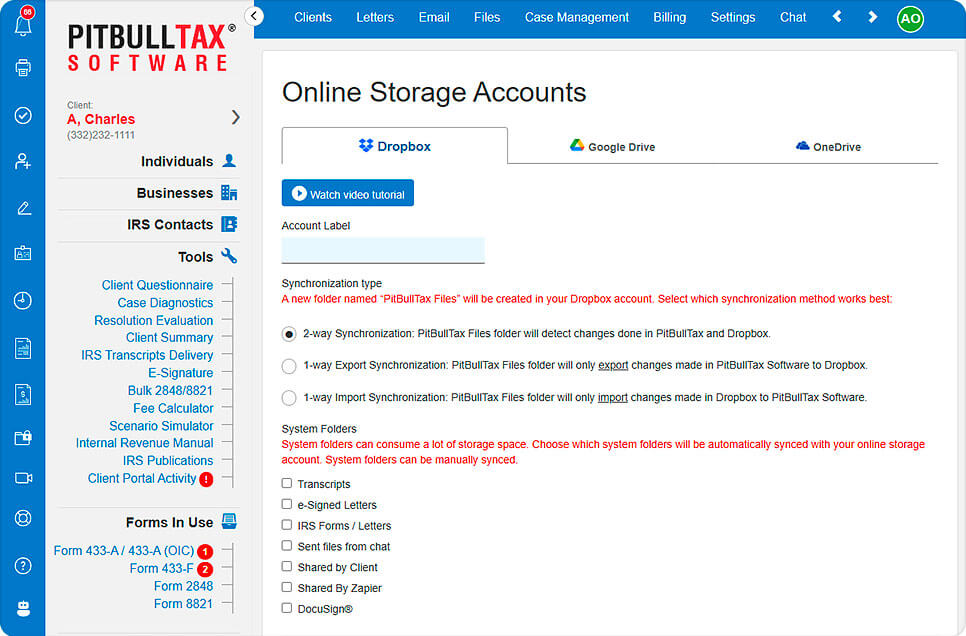
Task: Open the lifebuoy support icon
Action: click(x=23, y=518)
